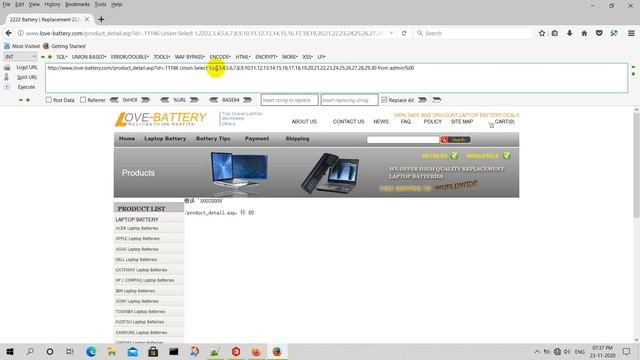
Task: Open the Tools menu in the menu bar
Action: pyautogui.click(x=100, y=4)
